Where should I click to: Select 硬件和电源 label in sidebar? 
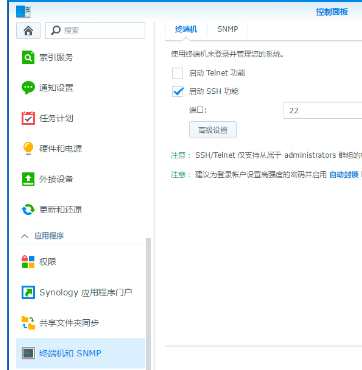click(60, 149)
